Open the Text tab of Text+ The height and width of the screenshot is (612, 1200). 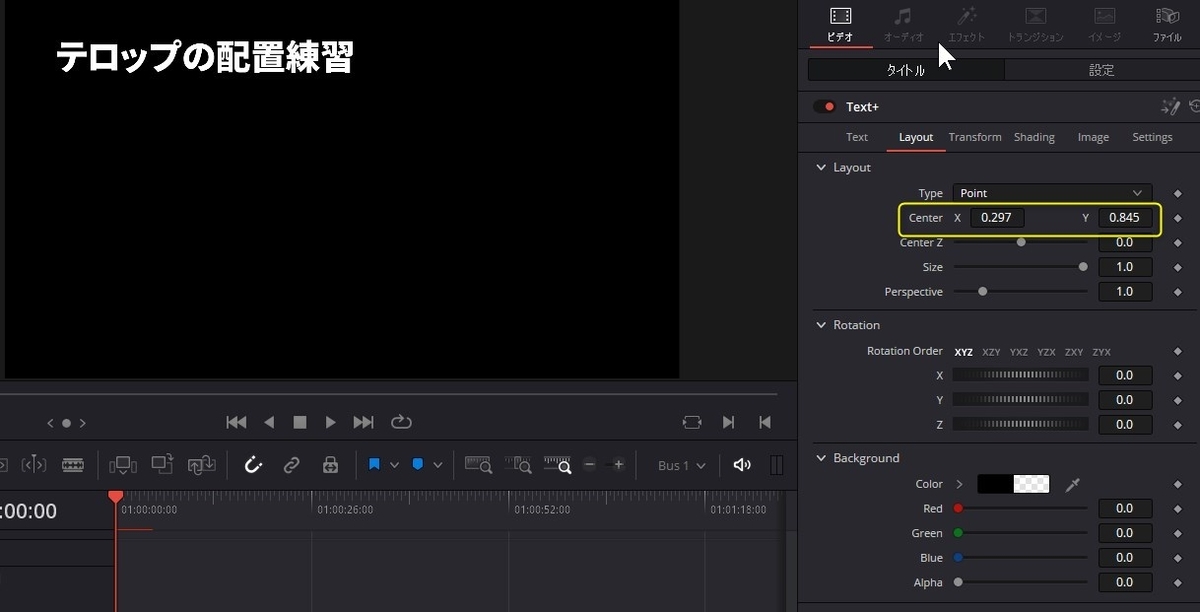857,137
